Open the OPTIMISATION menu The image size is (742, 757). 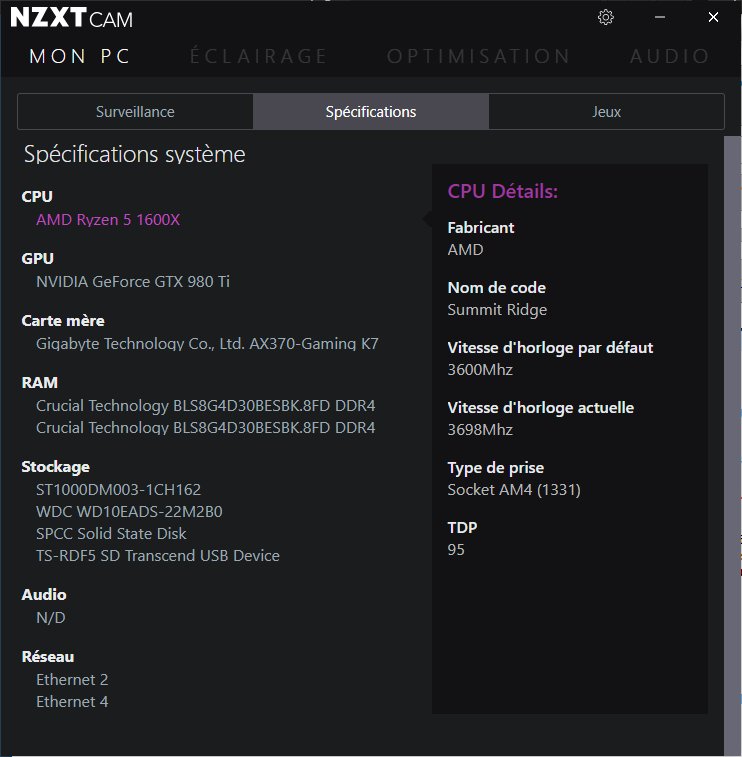pyautogui.click(x=478, y=56)
